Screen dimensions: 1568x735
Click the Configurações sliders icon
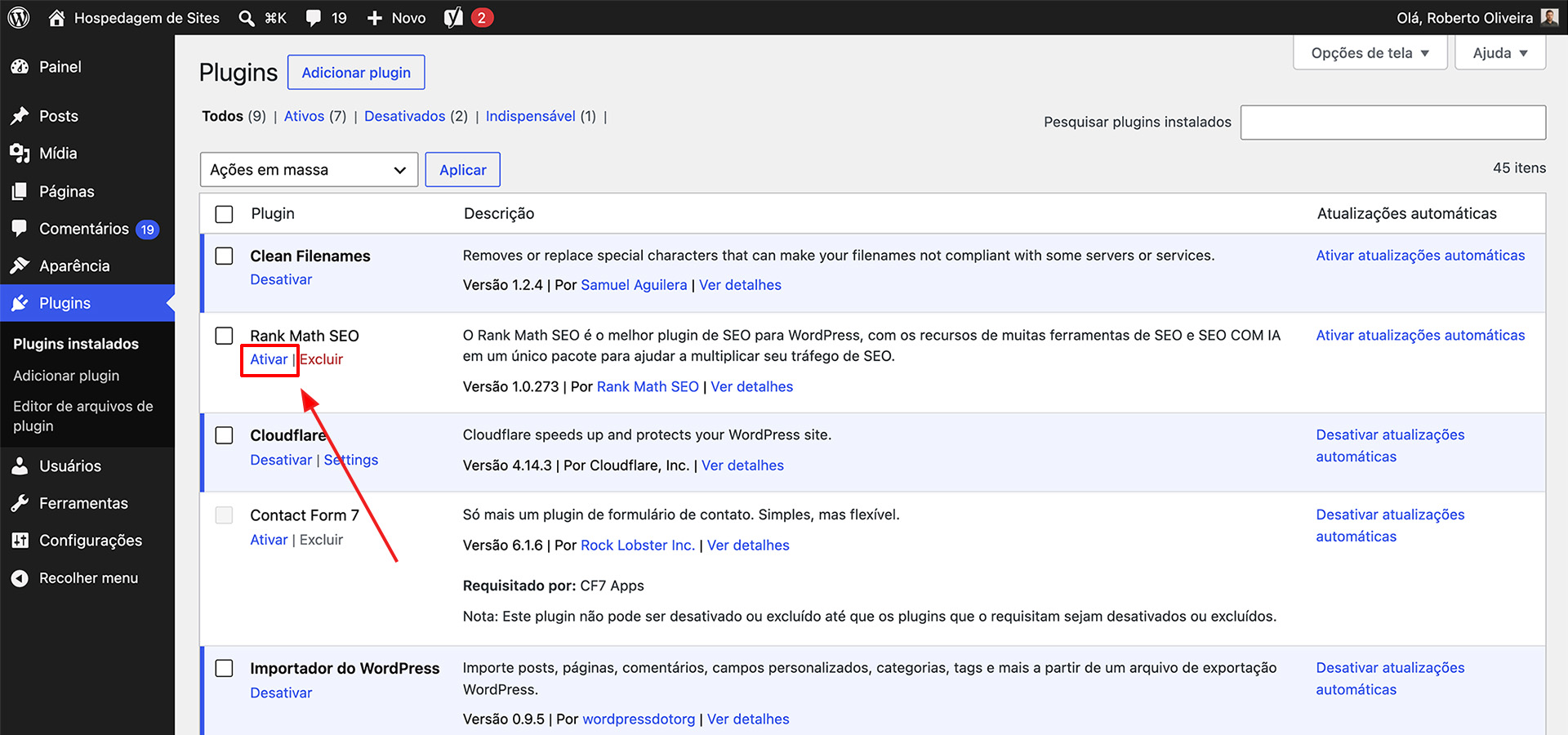[x=20, y=540]
